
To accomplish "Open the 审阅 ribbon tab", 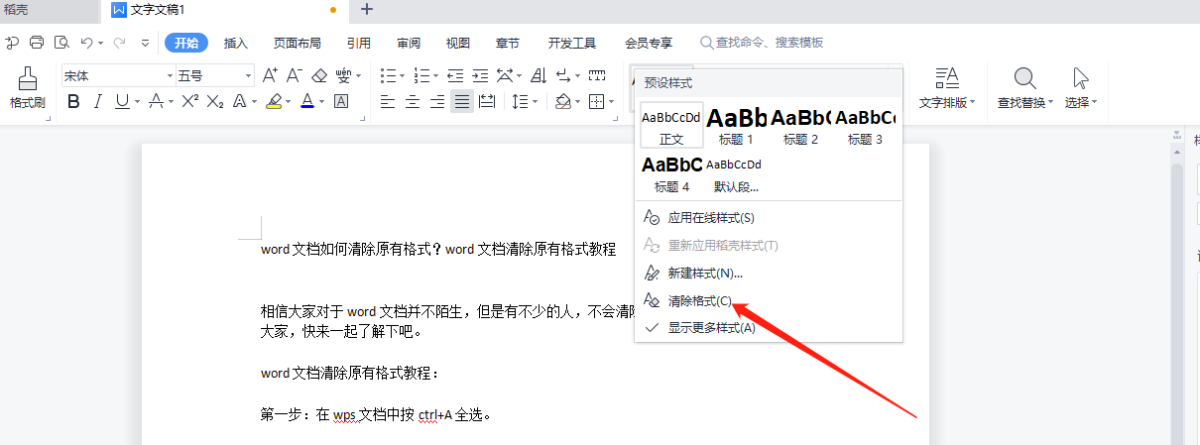I will pyautogui.click(x=408, y=42).
